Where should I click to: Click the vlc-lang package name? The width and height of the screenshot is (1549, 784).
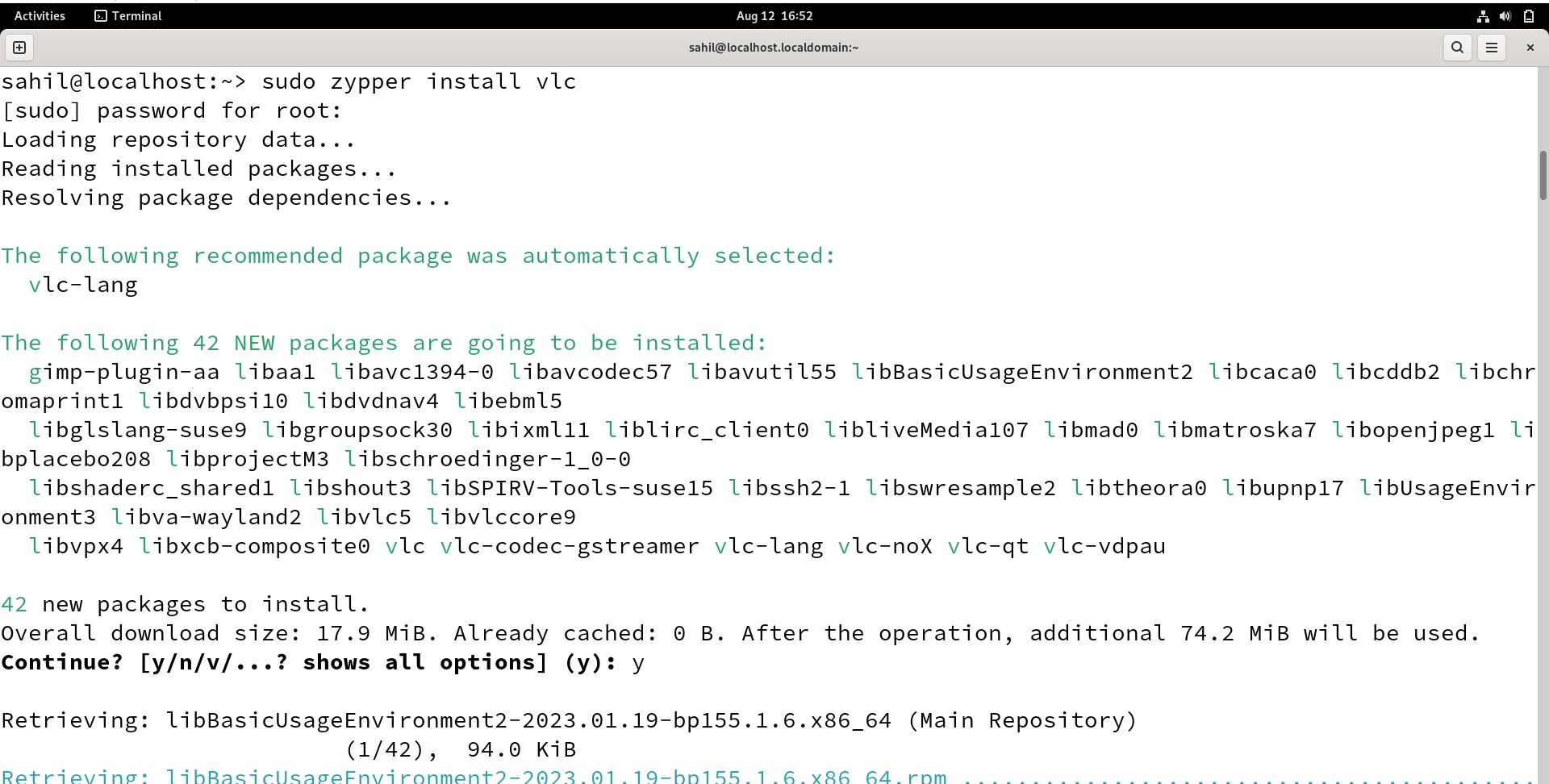(x=81, y=284)
